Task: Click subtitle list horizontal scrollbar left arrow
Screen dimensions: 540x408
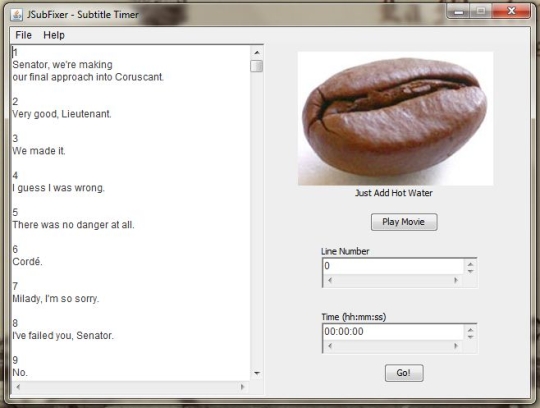Action: pos(18,387)
